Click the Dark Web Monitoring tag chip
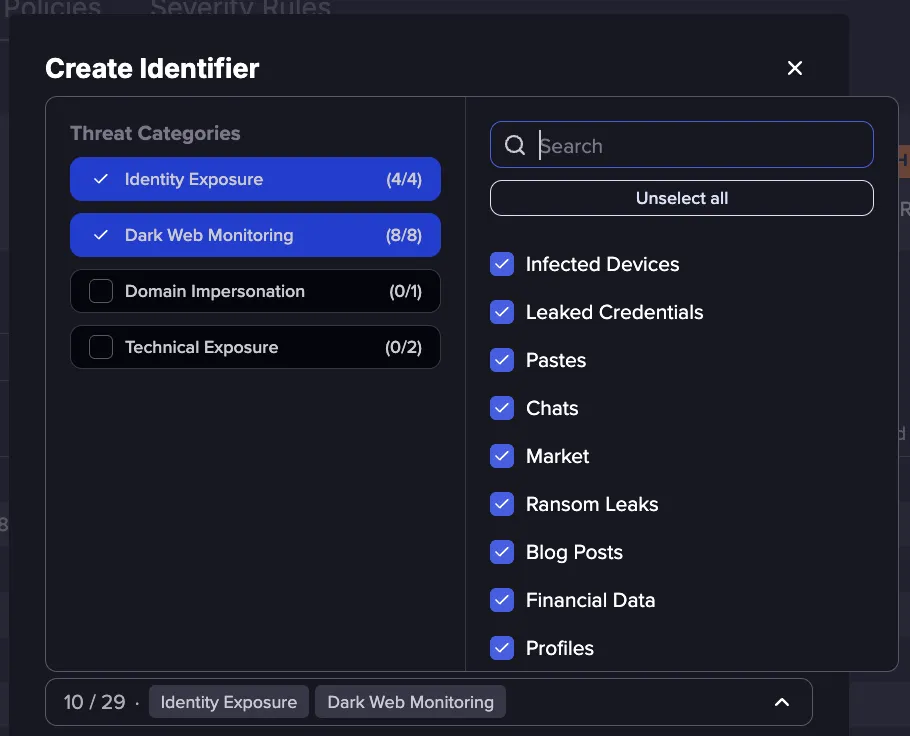 410,702
